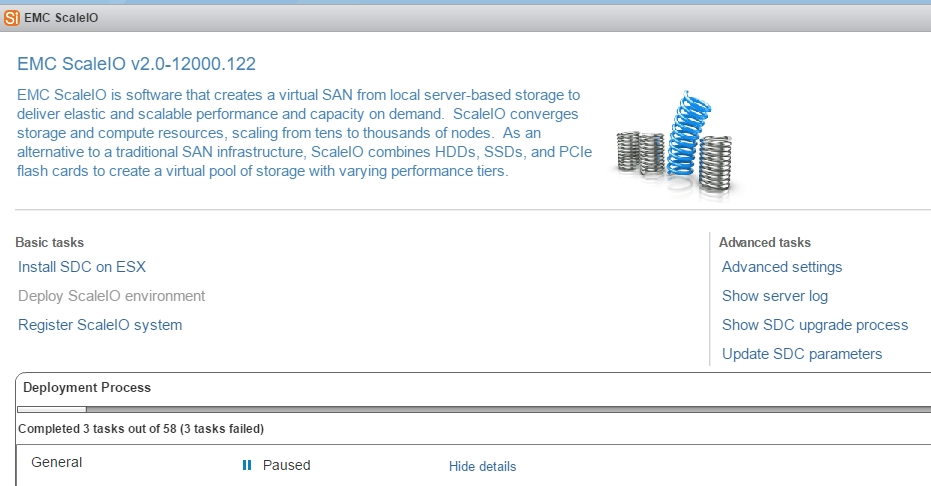Click Deploy ScaleIO environment link

coord(112,296)
